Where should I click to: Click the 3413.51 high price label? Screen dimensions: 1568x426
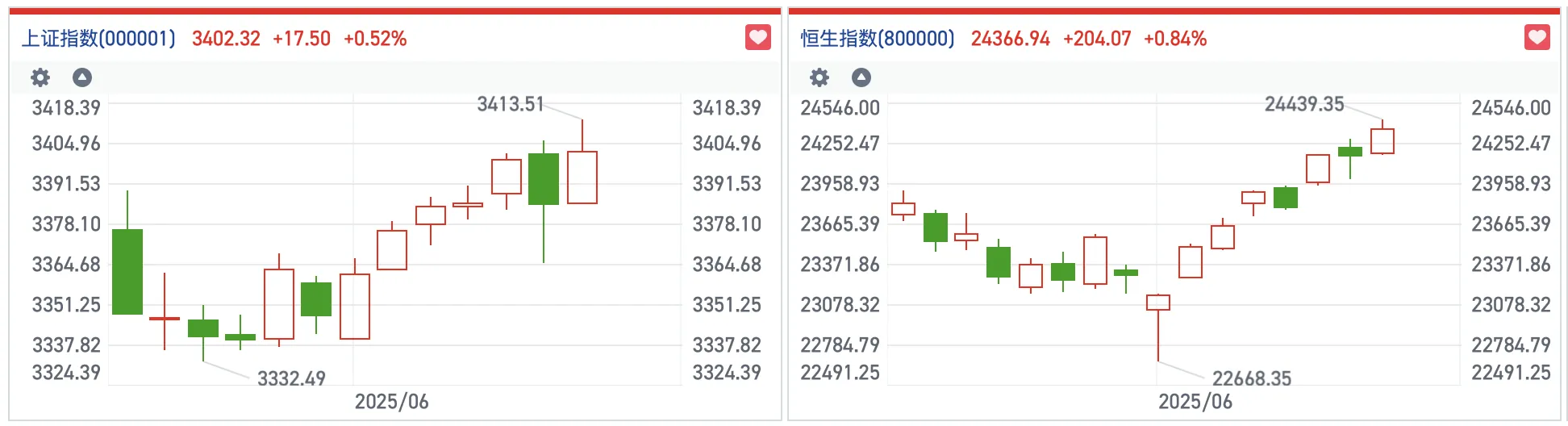click(x=511, y=104)
